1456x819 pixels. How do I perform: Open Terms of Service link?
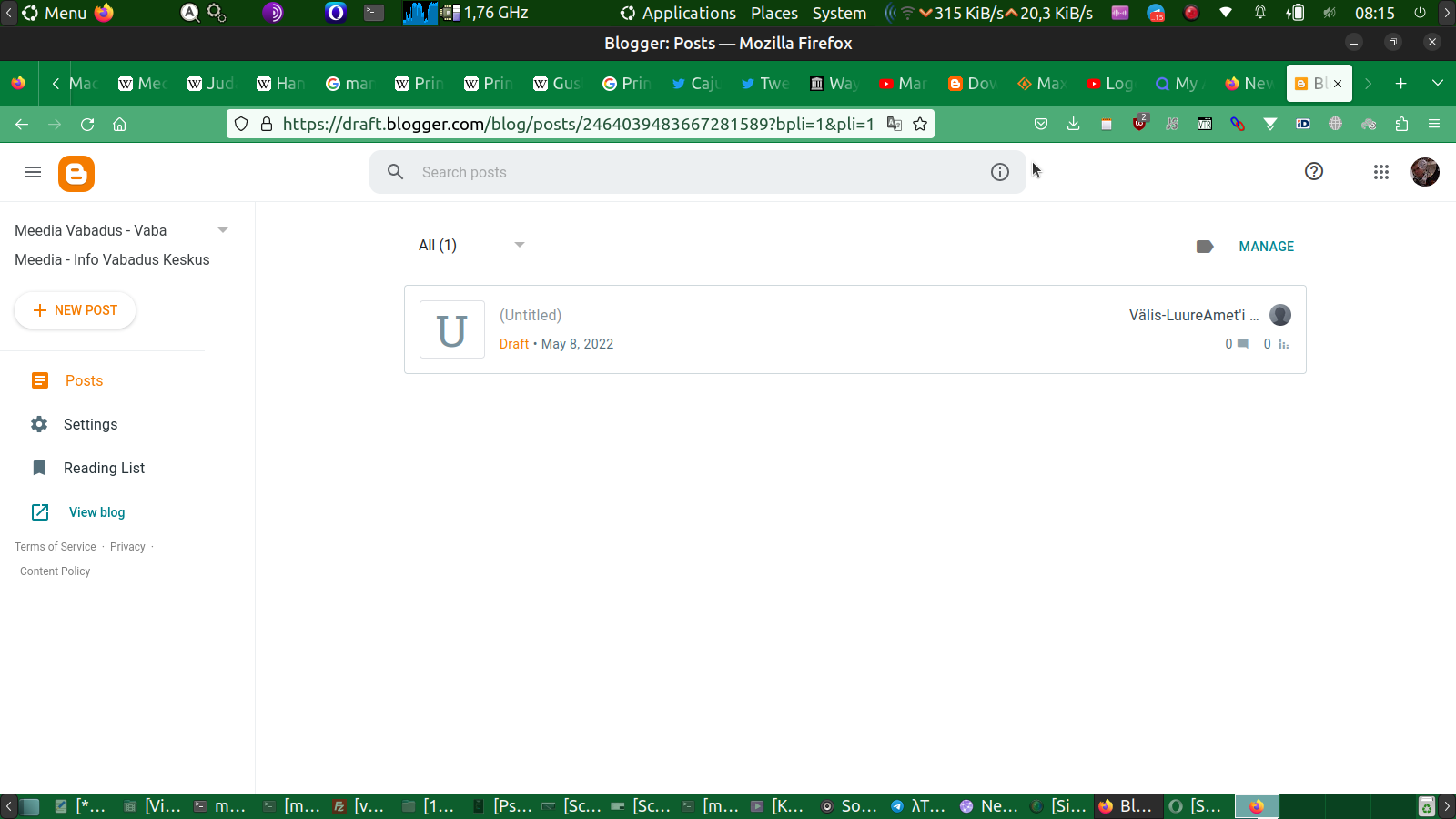tap(56, 547)
